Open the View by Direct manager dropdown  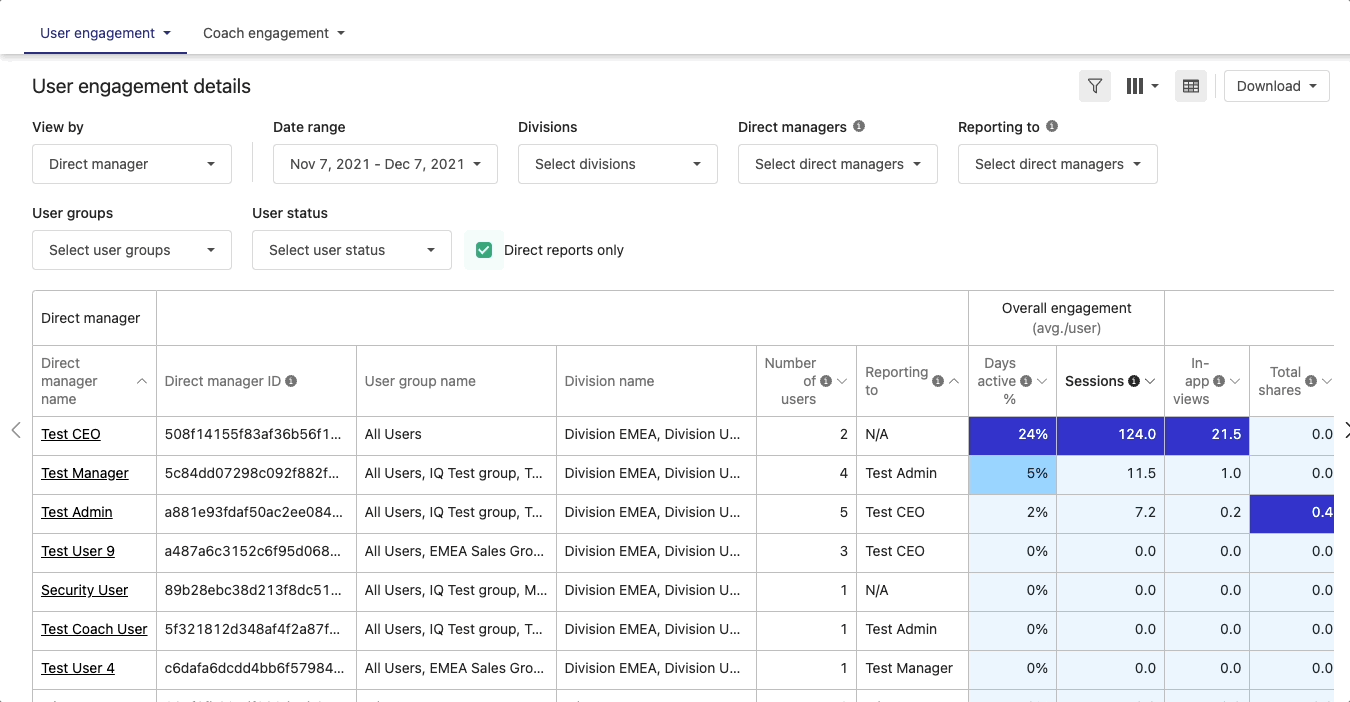[x=132, y=164]
